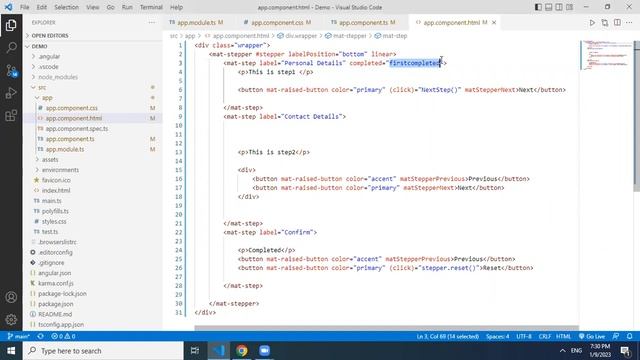Click the feedback icon in status bar
The width and height of the screenshot is (640, 360).
[x=616, y=336]
